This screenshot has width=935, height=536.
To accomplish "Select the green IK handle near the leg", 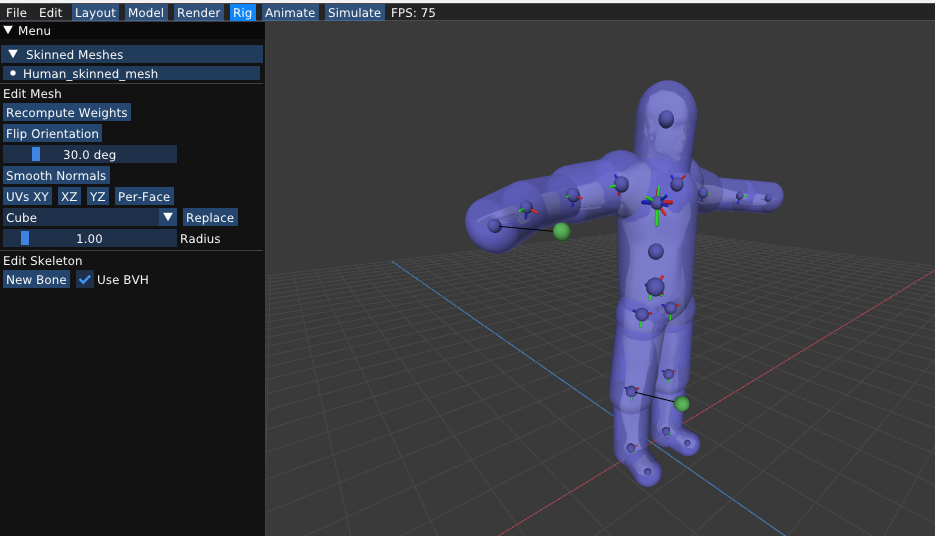I will (682, 404).
